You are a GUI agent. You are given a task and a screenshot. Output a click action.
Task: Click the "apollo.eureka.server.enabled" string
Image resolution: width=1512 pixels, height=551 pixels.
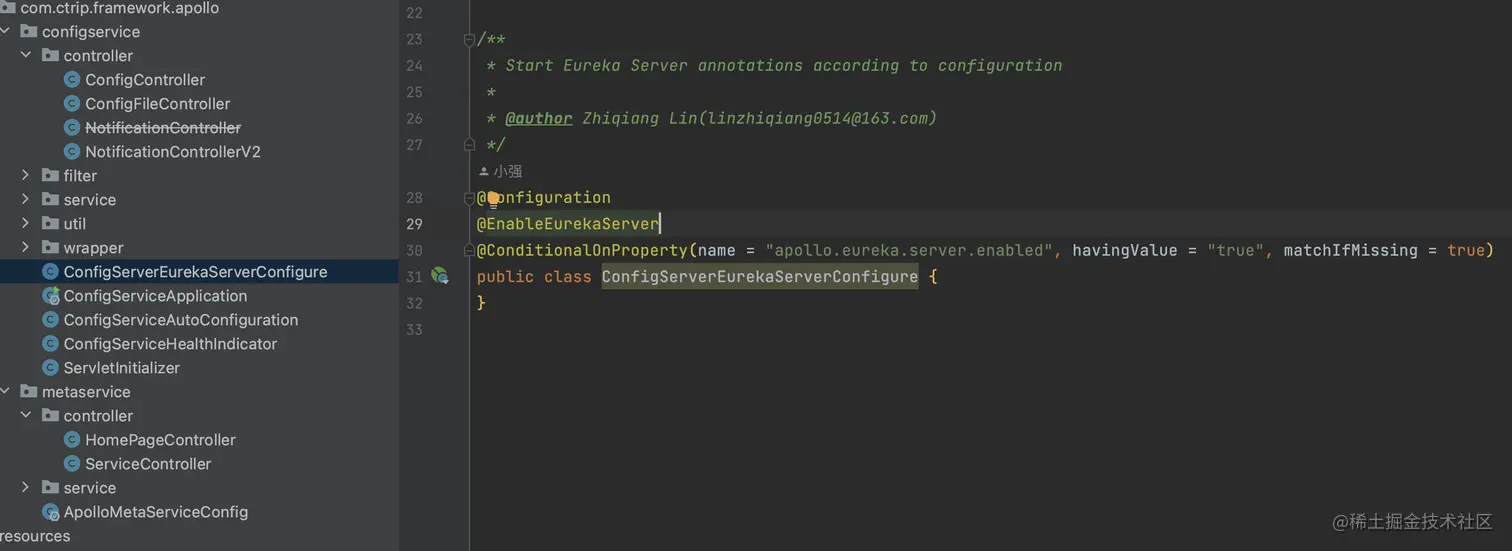pos(910,250)
